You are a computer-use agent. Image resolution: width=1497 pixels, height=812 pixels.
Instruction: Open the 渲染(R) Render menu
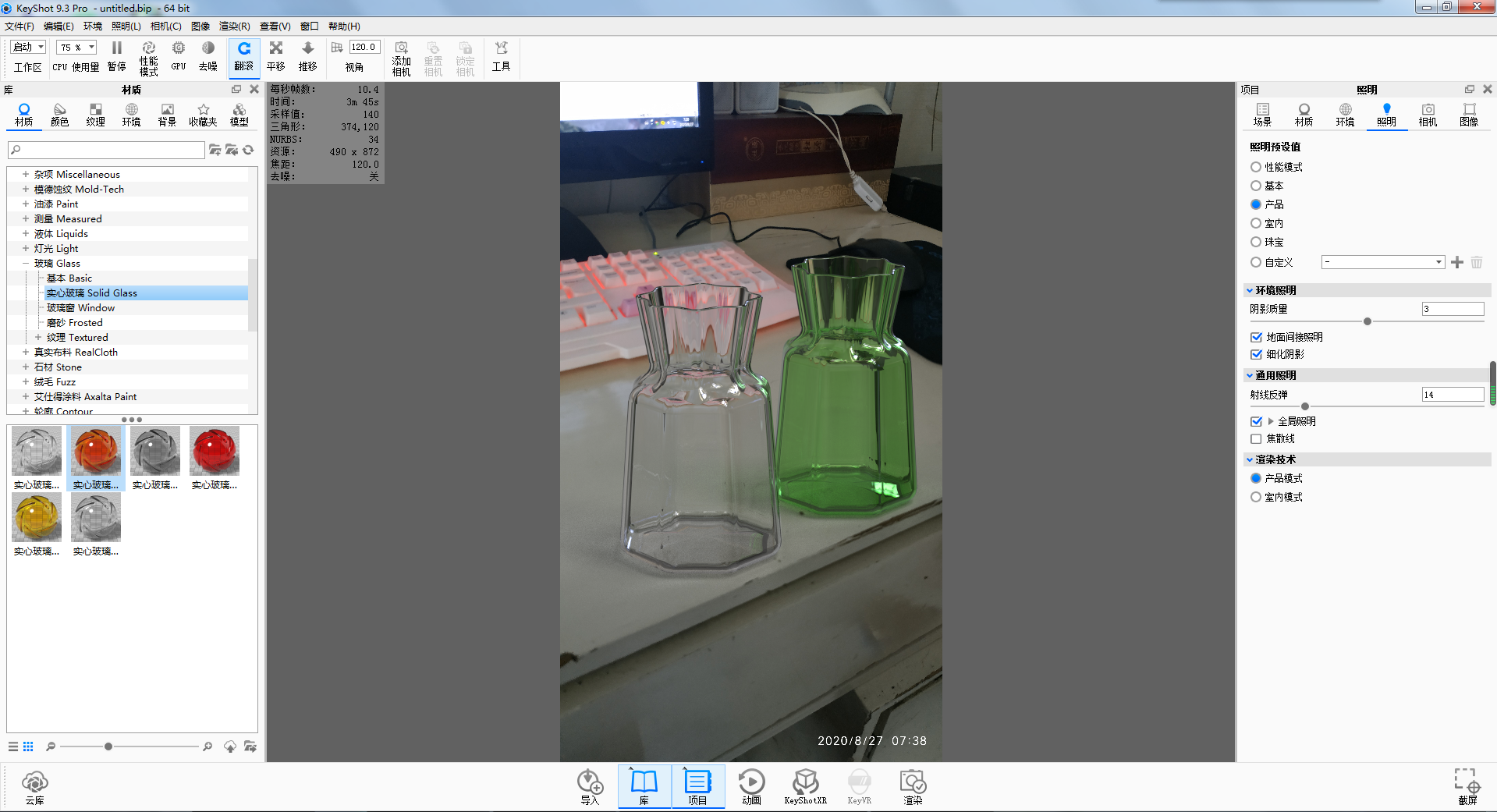tap(235, 26)
